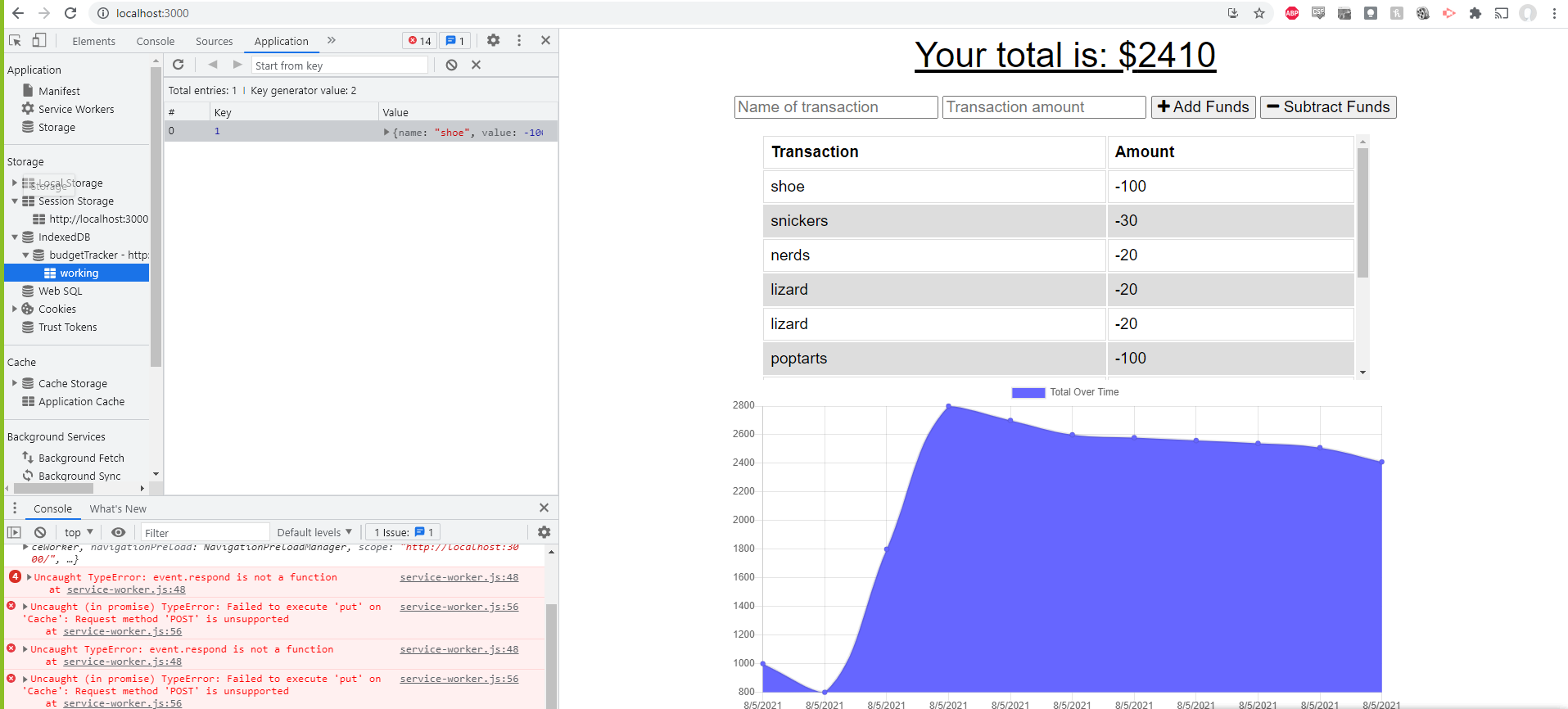The height and width of the screenshot is (709, 1568).
Task: Collapse the Session Storage tree node
Action: coord(15,201)
